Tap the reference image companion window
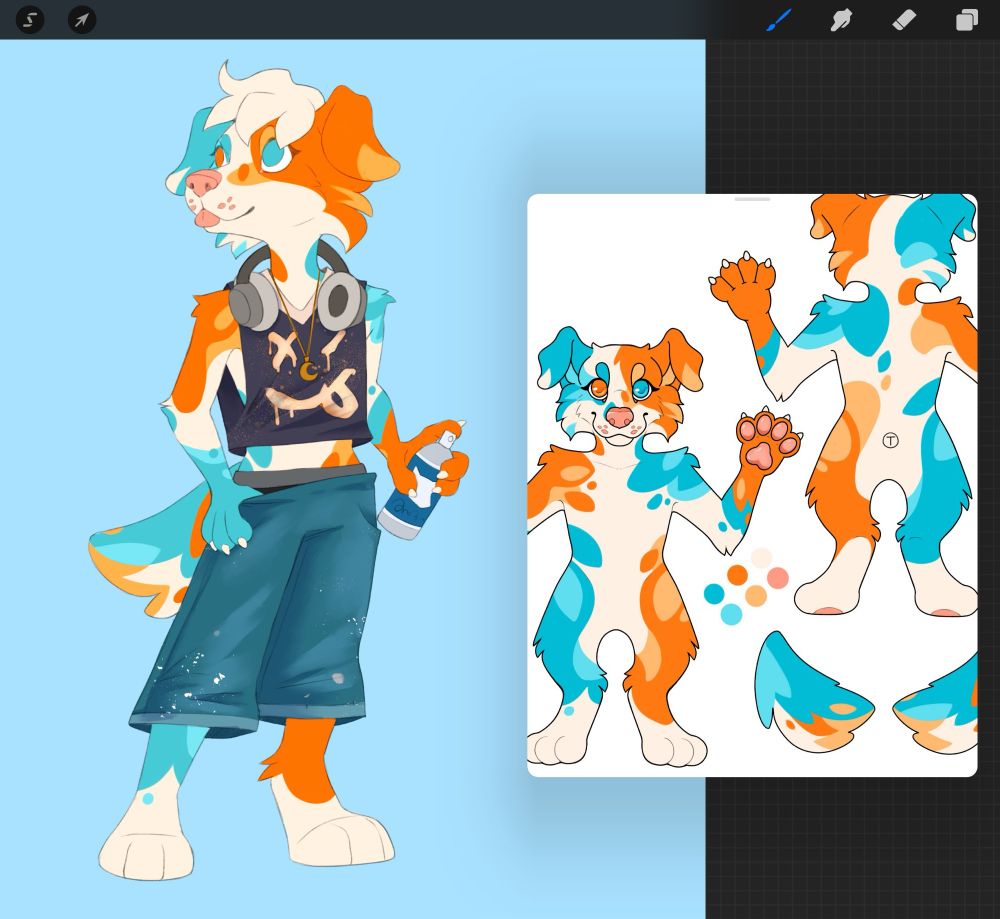The width and height of the screenshot is (1000, 919). coord(752,485)
